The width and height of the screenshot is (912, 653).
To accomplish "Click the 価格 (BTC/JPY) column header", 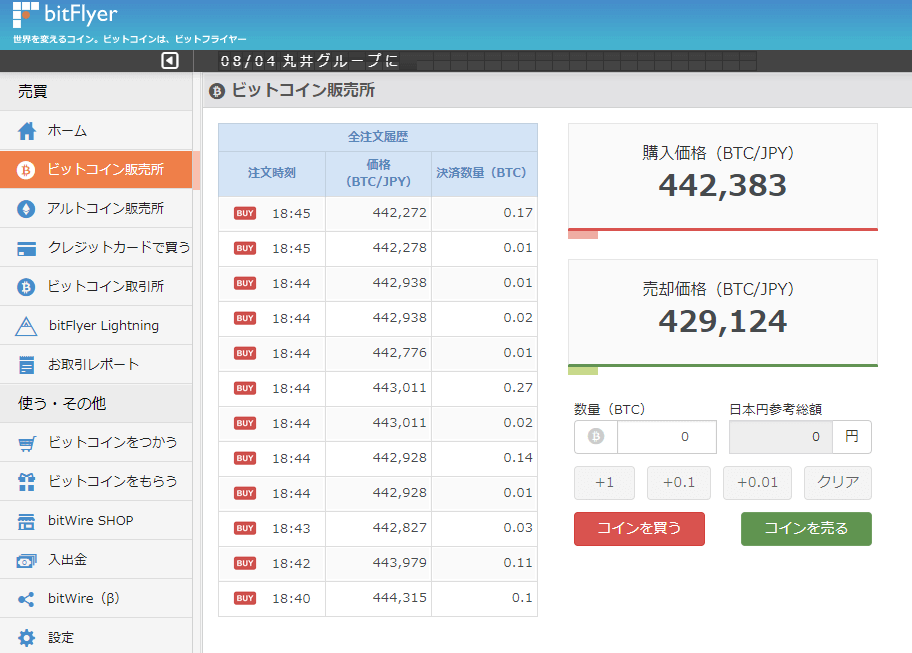I will [379, 173].
